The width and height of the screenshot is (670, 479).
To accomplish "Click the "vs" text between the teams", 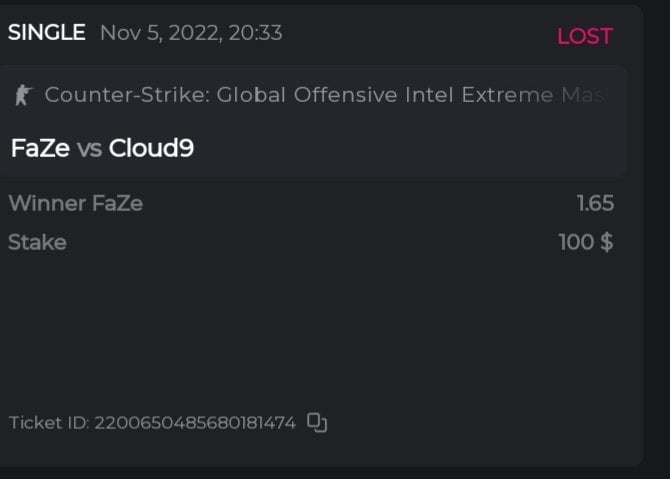I will 89,149.
